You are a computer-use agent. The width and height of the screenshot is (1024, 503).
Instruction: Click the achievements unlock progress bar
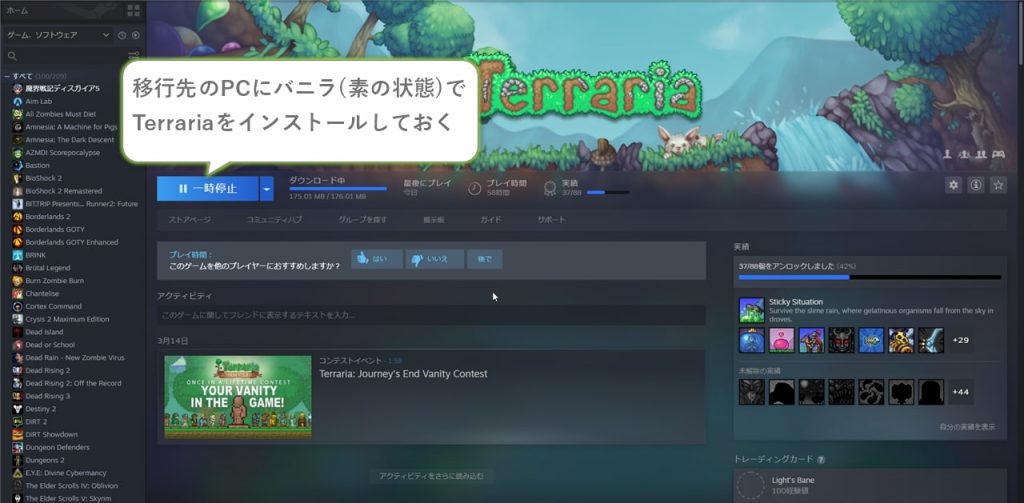[x=867, y=277]
